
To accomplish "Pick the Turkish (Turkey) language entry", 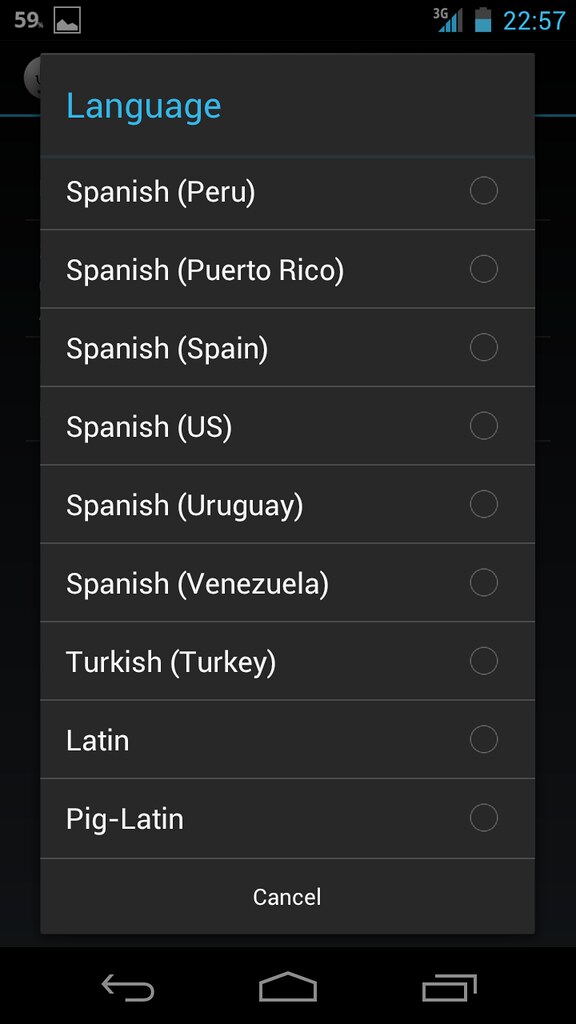I will pyautogui.click(x=287, y=661).
